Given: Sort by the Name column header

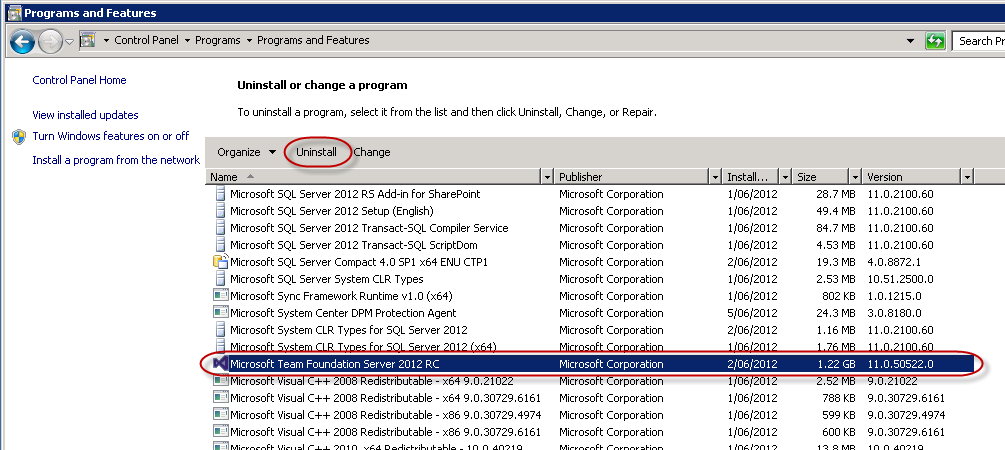Looking at the screenshot, I should (x=374, y=177).
